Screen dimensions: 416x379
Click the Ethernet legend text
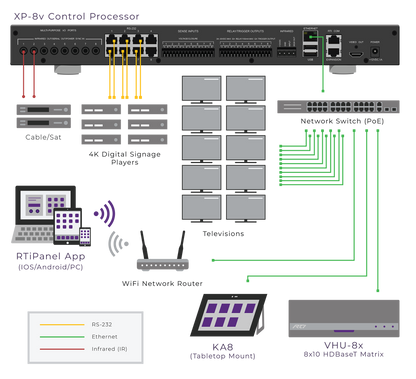point(104,337)
